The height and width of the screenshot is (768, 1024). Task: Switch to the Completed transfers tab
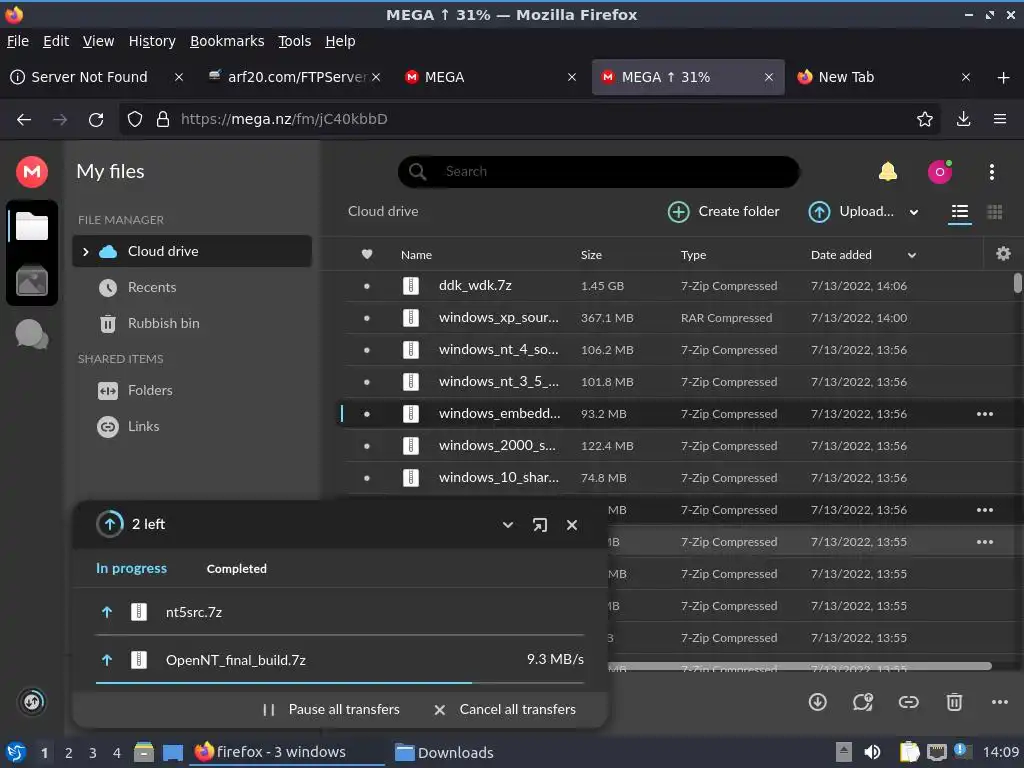[236, 569]
